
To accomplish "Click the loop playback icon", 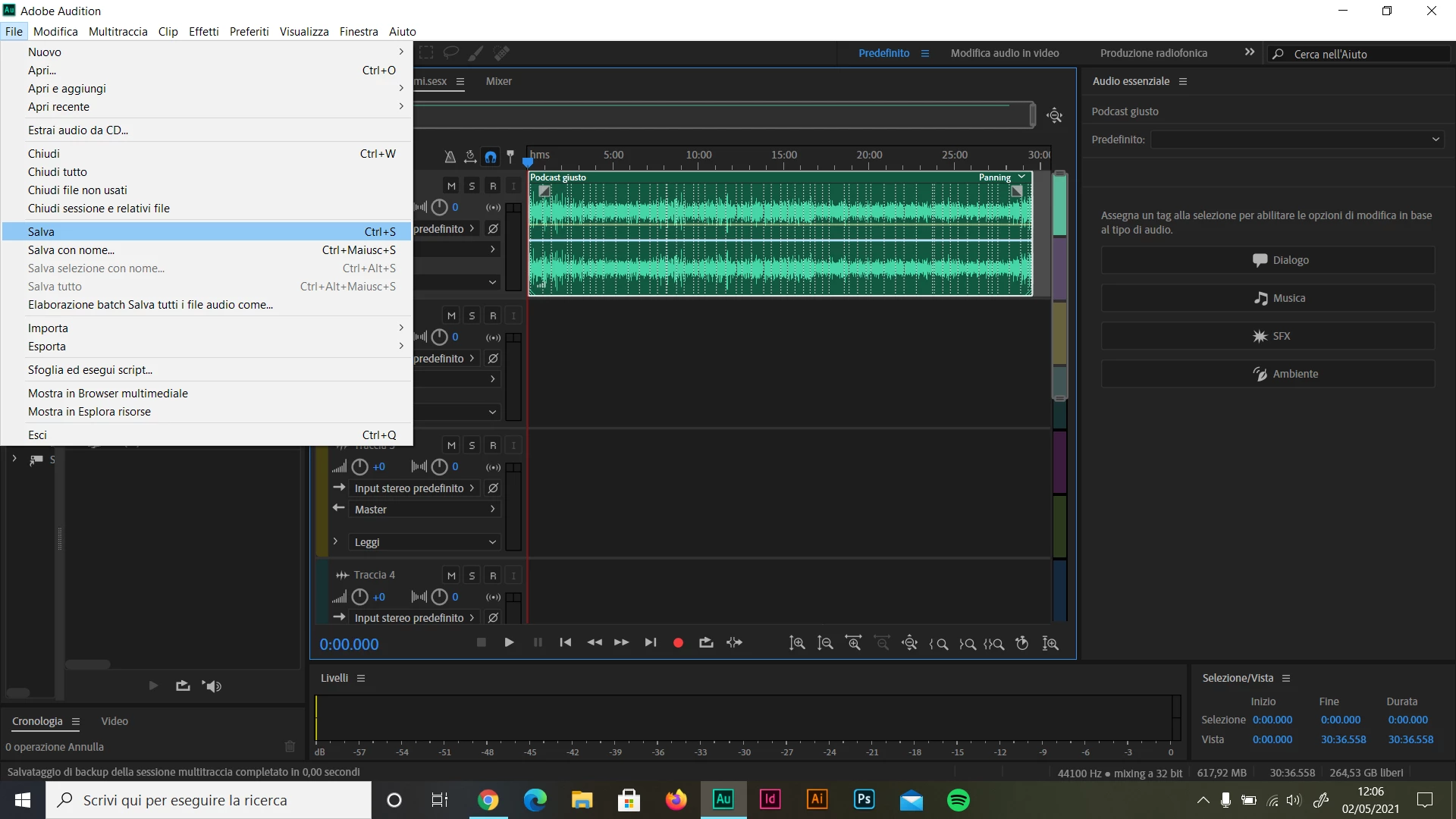I will tap(706, 643).
